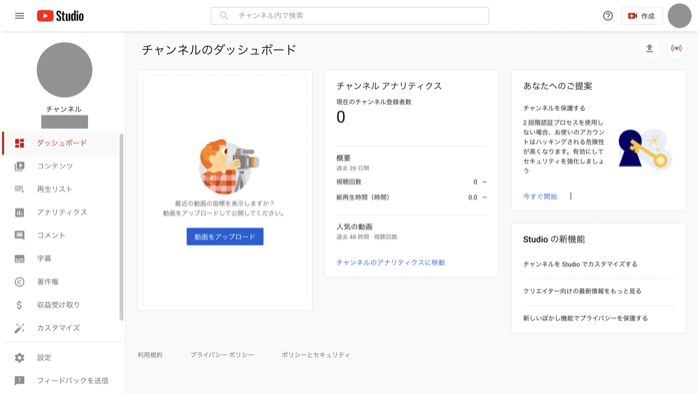
Task: Go to コメント menu label
Action: (x=51, y=235)
